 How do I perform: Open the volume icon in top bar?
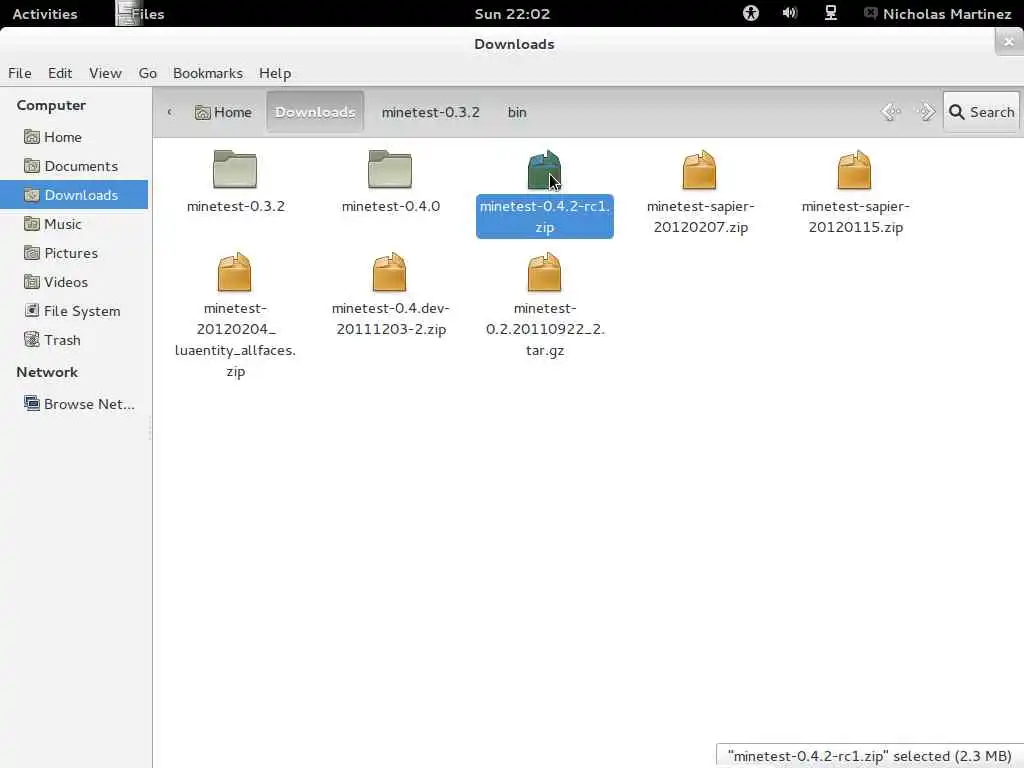(790, 13)
